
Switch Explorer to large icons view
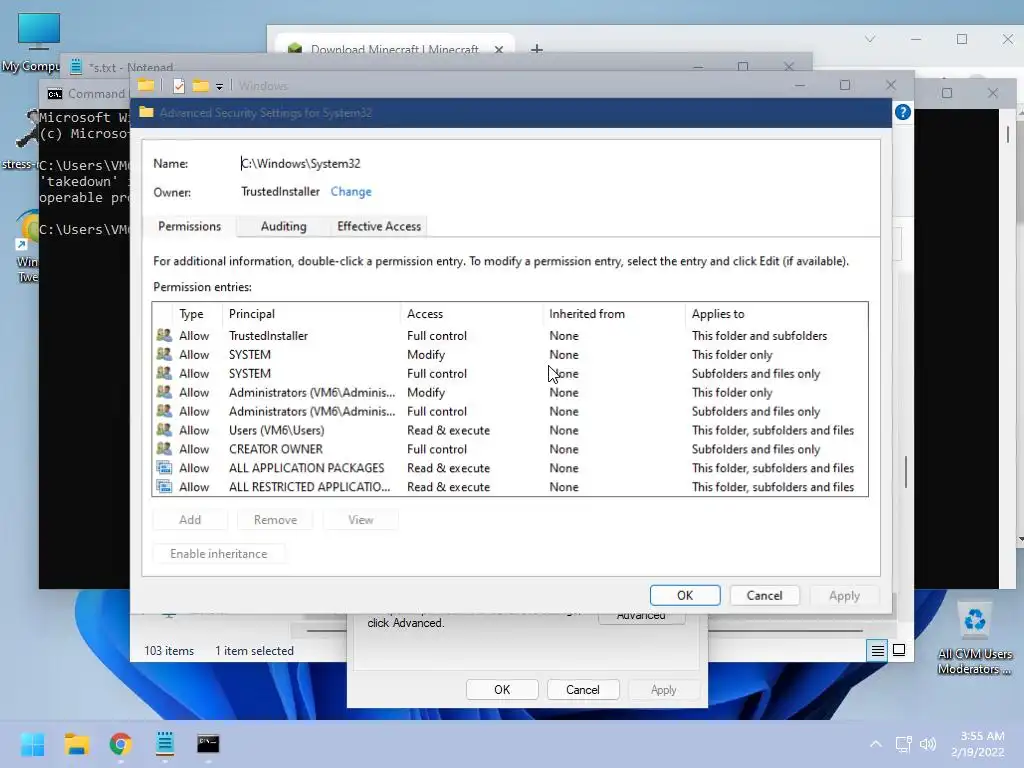899,650
